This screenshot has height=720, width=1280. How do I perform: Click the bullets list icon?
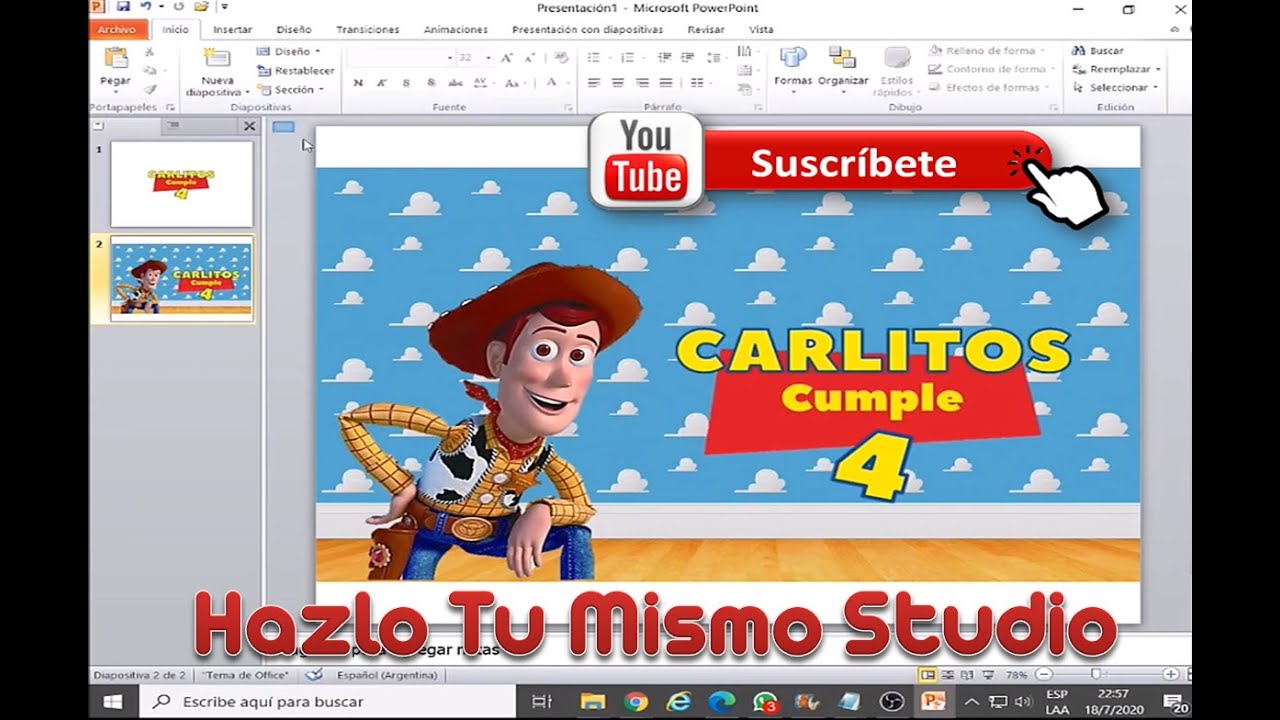(596, 58)
